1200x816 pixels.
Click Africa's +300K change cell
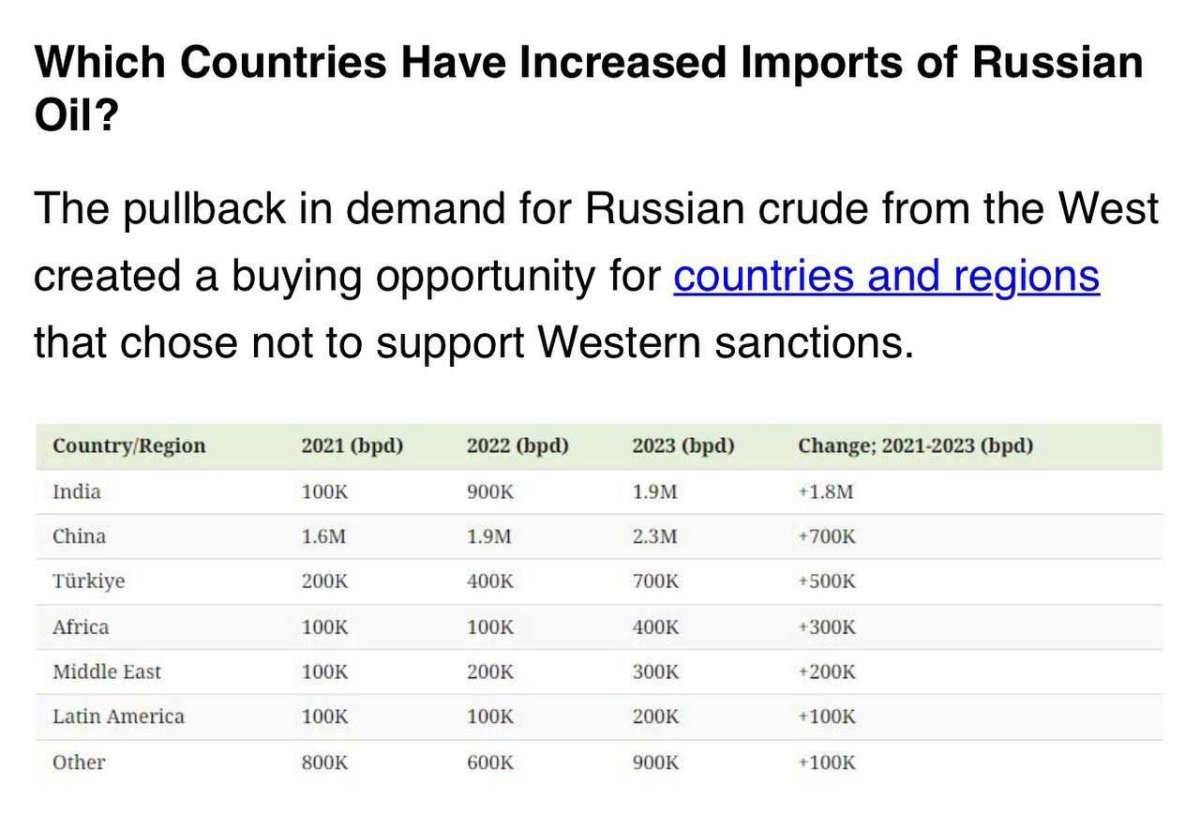[827, 627]
